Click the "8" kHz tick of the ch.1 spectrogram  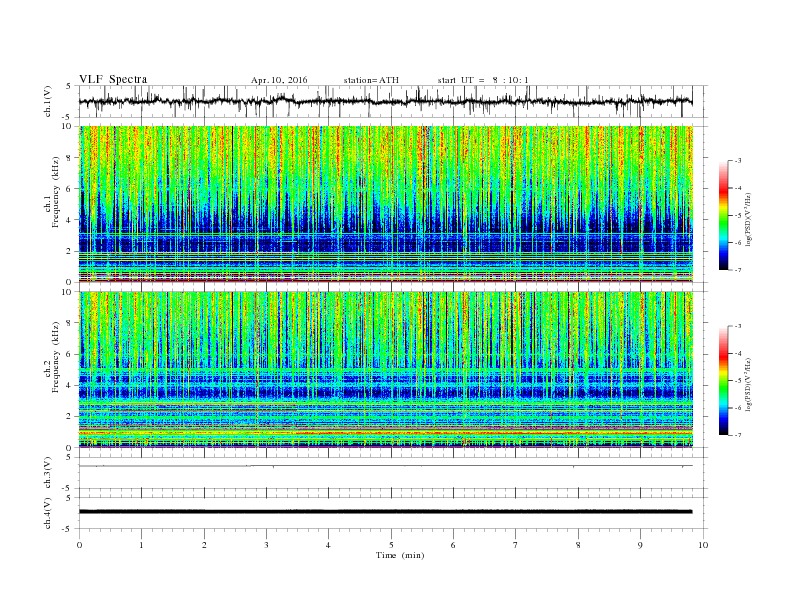coord(70,158)
